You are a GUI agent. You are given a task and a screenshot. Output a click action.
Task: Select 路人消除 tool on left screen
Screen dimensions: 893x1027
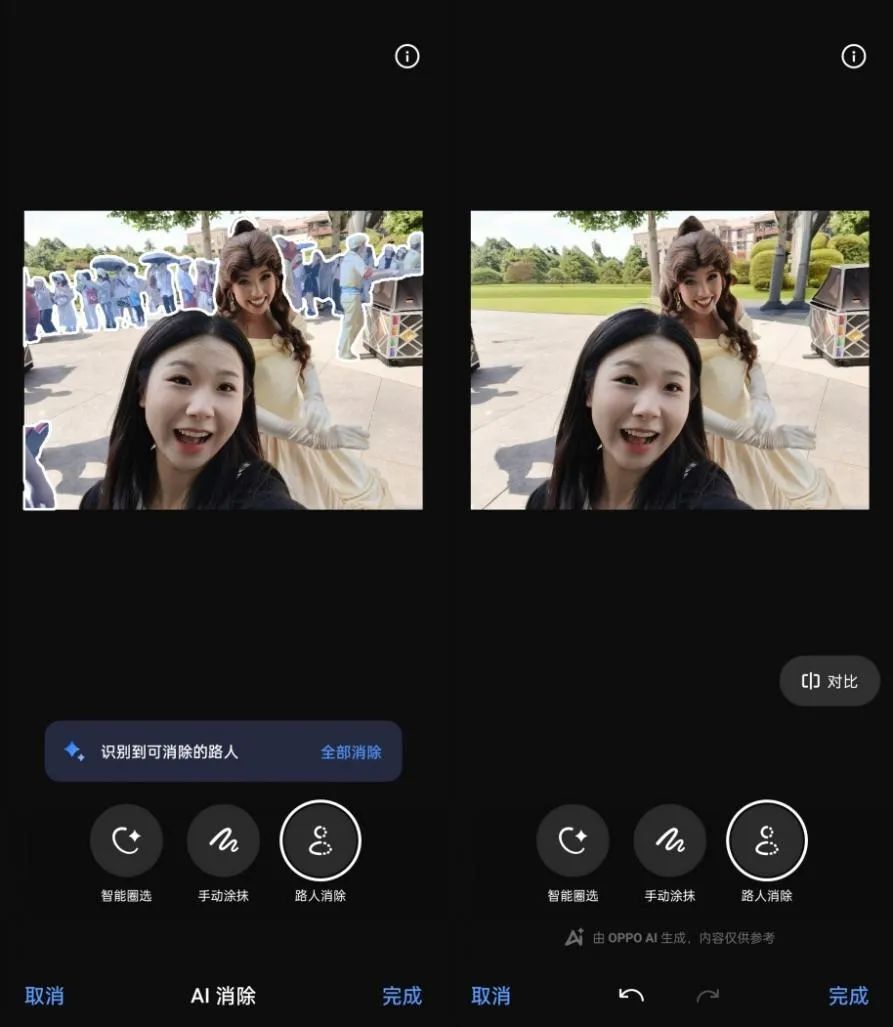click(x=320, y=840)
